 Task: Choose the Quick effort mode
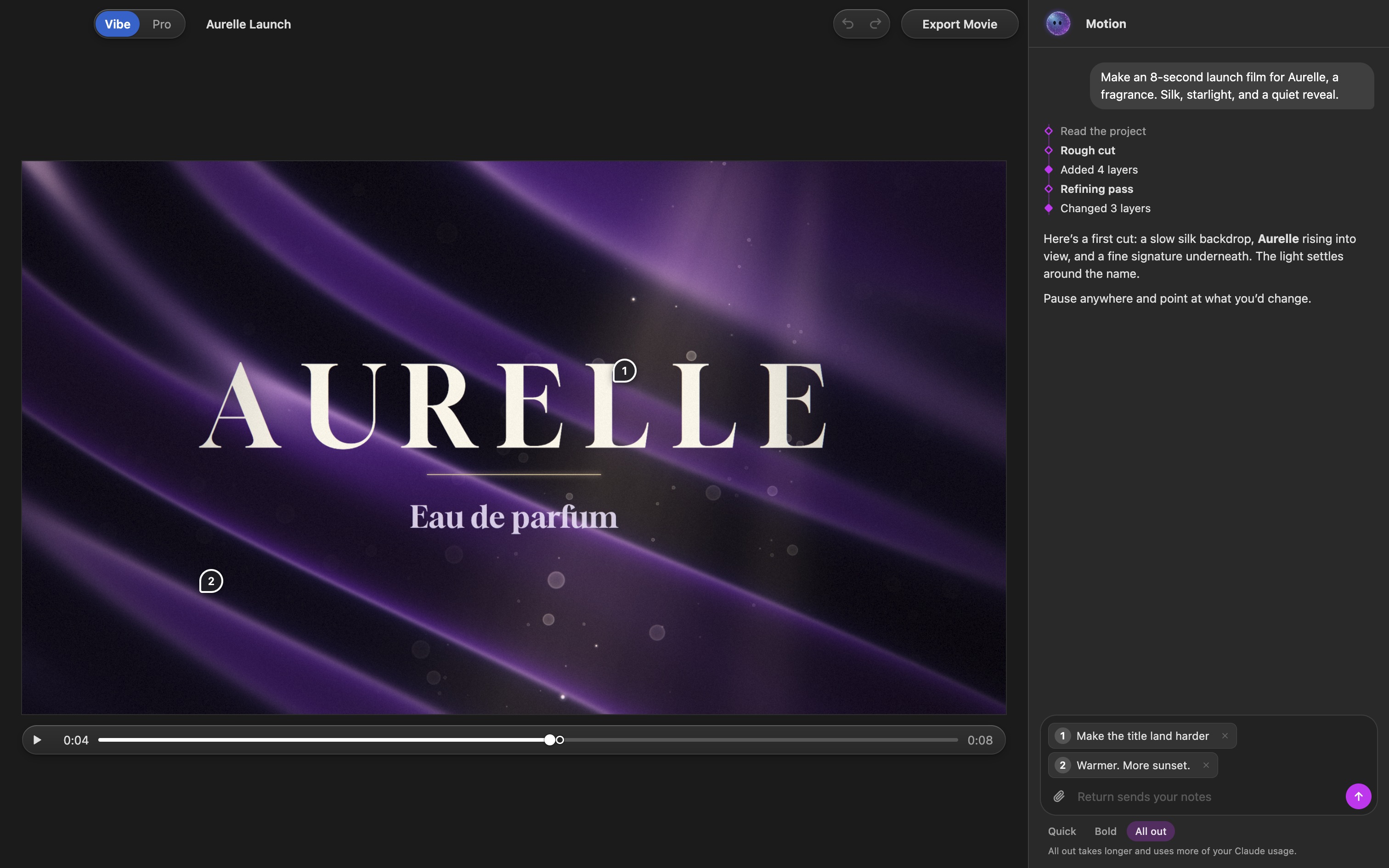pyautogui.click(x=1062, y=831)
